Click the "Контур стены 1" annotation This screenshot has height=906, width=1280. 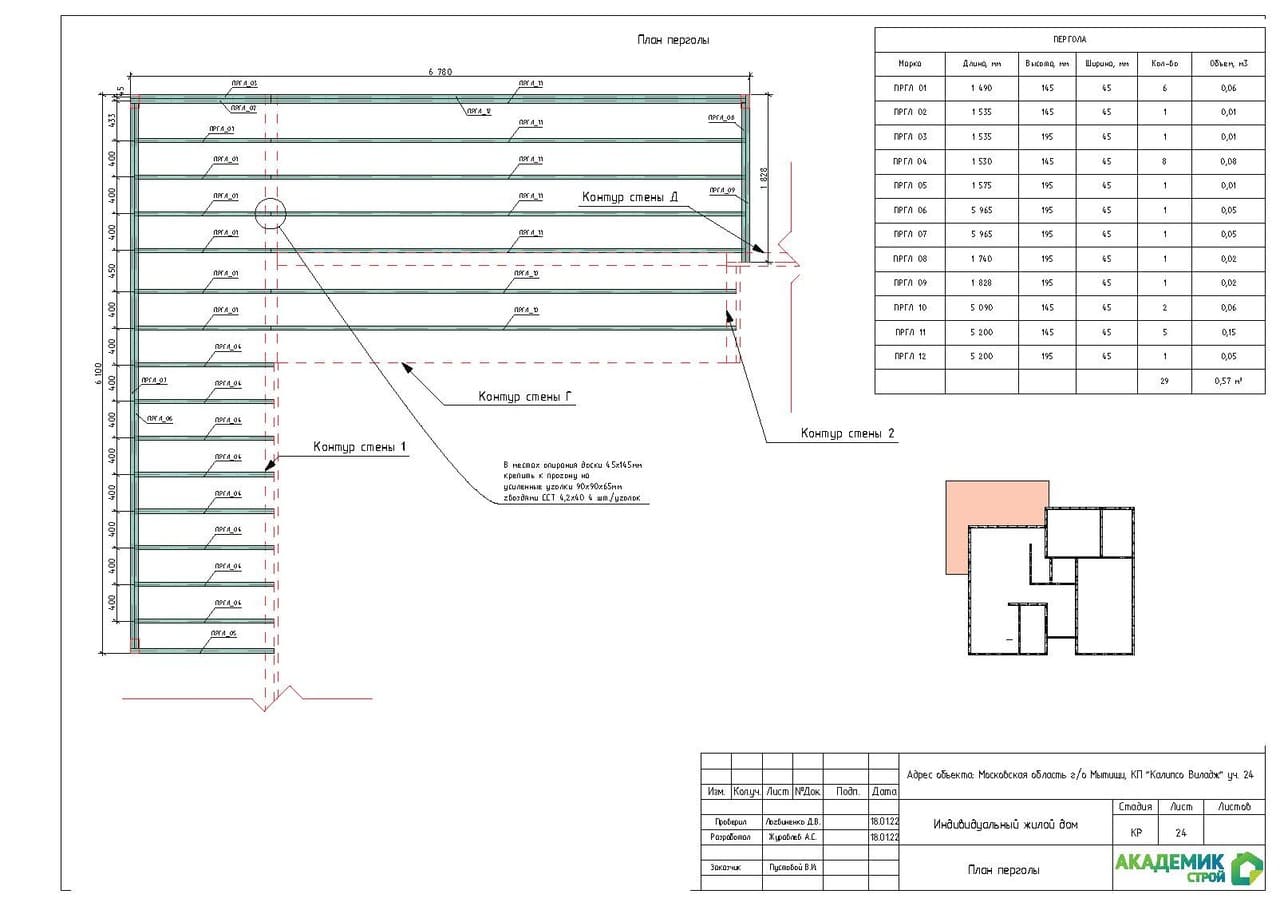pos(359,446)
